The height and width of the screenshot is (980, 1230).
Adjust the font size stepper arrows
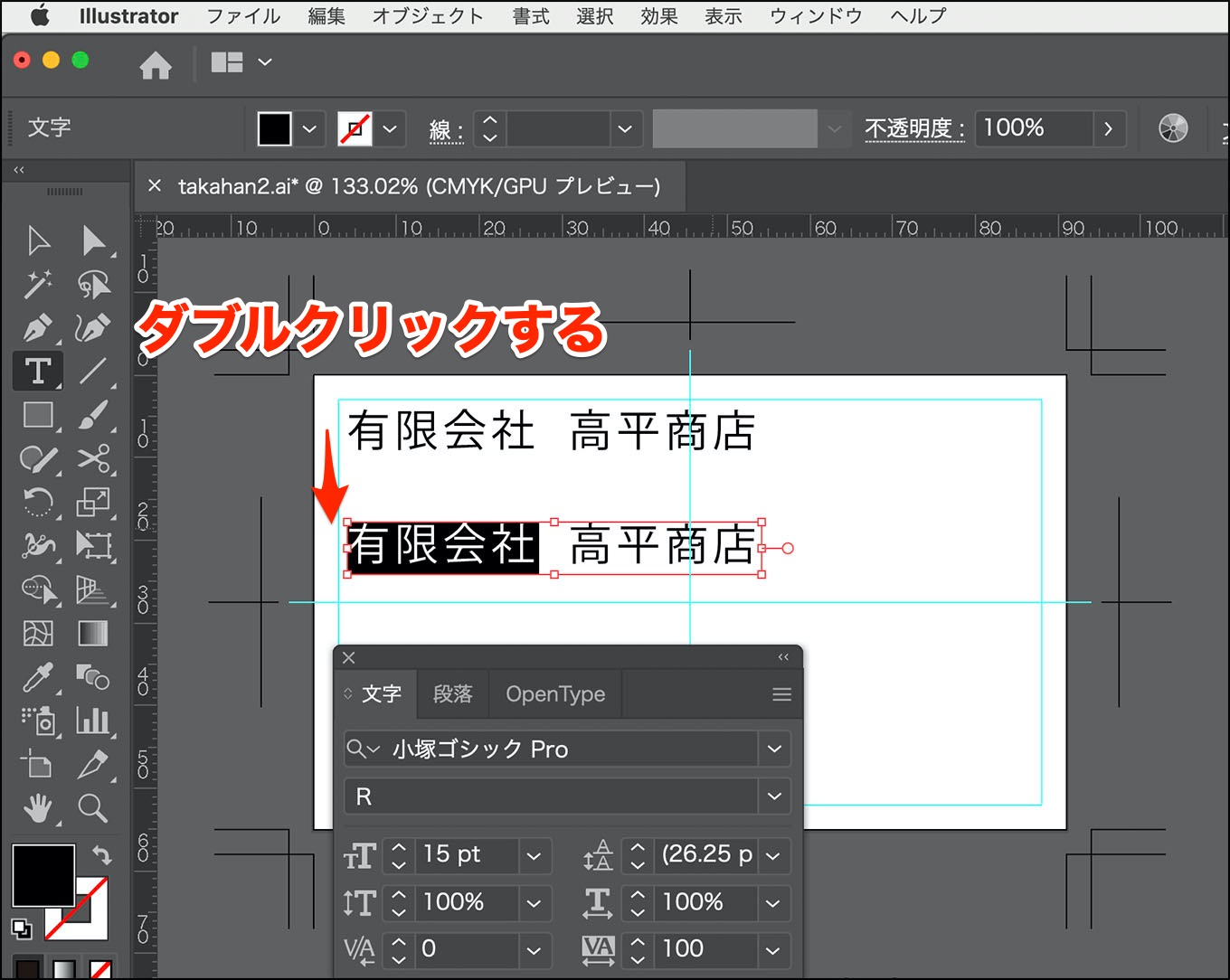click(399, 855)
